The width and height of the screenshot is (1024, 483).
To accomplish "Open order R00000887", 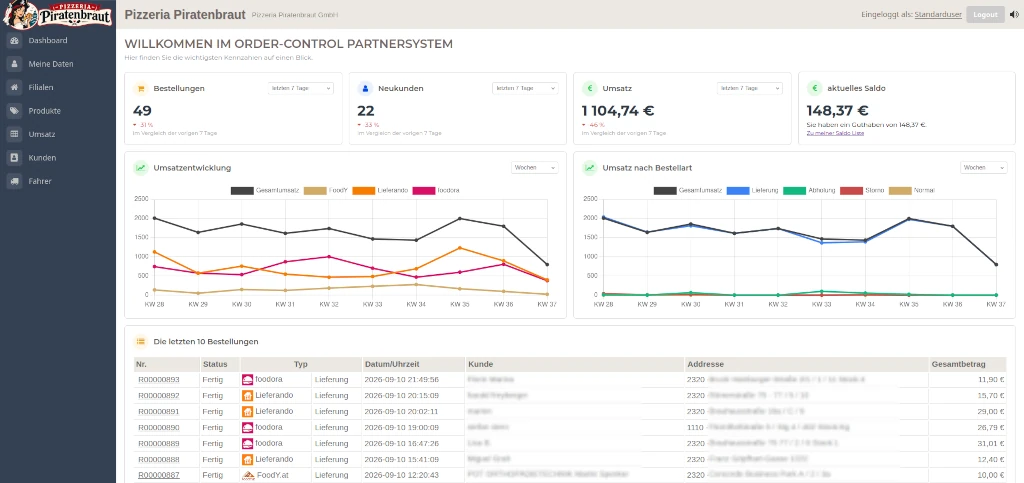I will 159,475.
